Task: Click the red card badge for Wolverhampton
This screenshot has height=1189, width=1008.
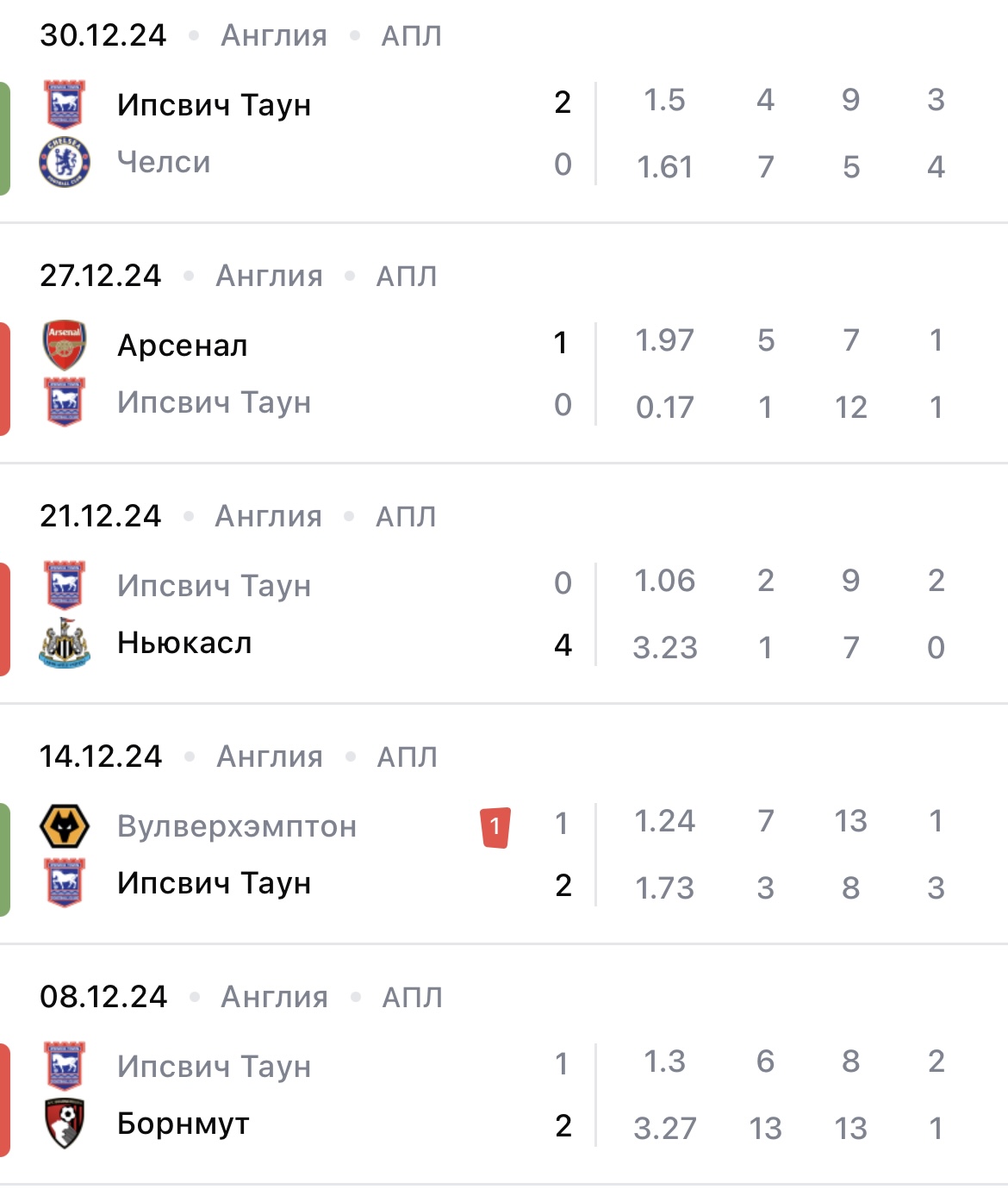Action: [x=495, y=827]
